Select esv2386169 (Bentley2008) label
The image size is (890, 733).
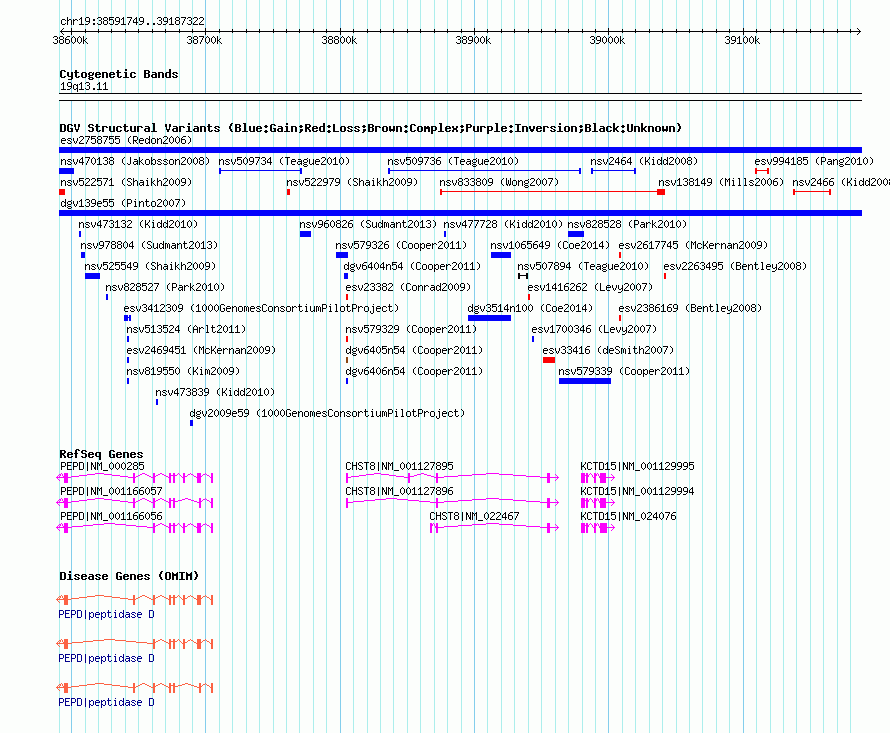pos(690,308)
